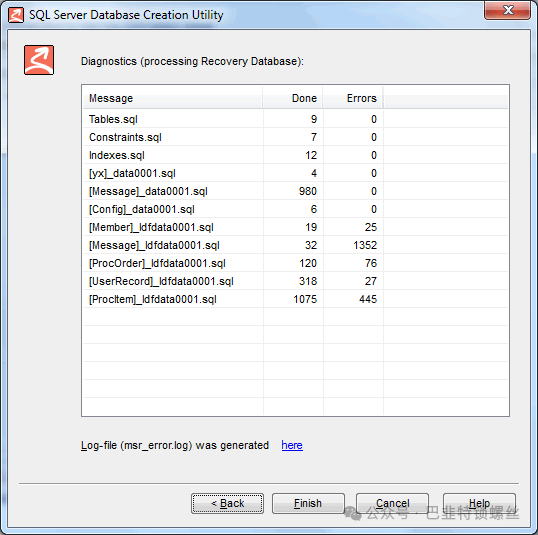Click the Back button
This screenshot has height=535, width=538.
pyautogui.click(x=227, y=503)
